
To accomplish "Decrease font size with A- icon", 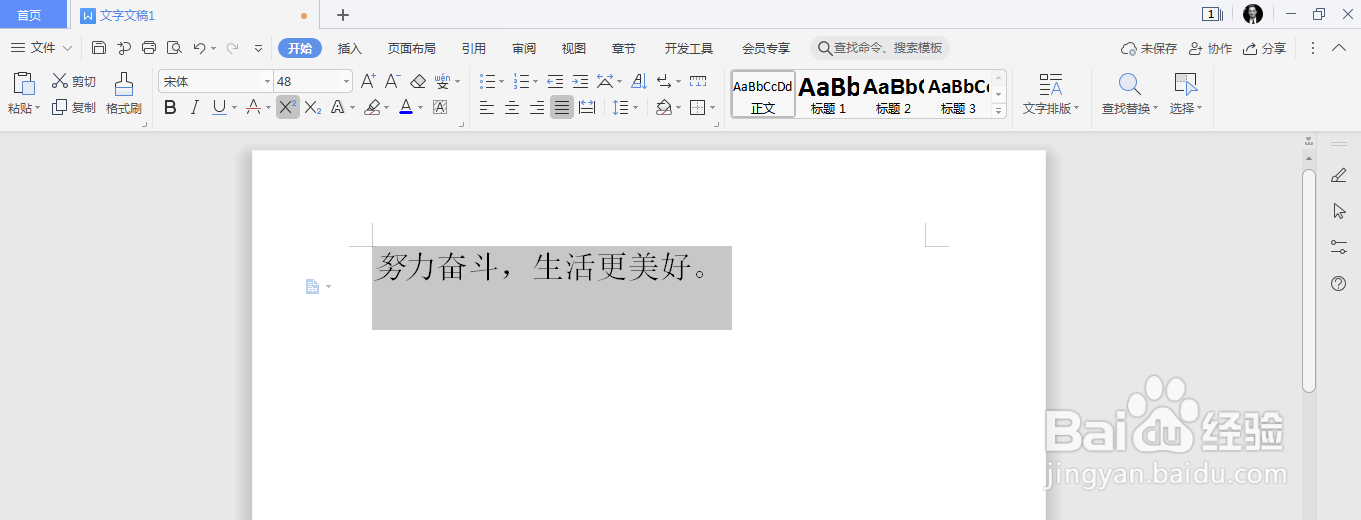I will pyautogui.click(x=393, y=82).
